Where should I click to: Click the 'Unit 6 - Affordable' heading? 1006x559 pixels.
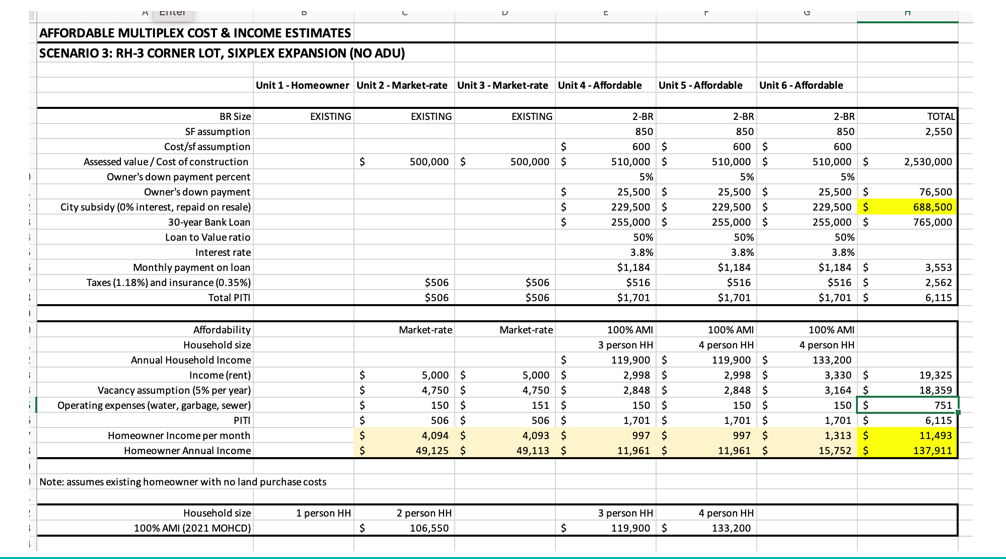(801, 85)
